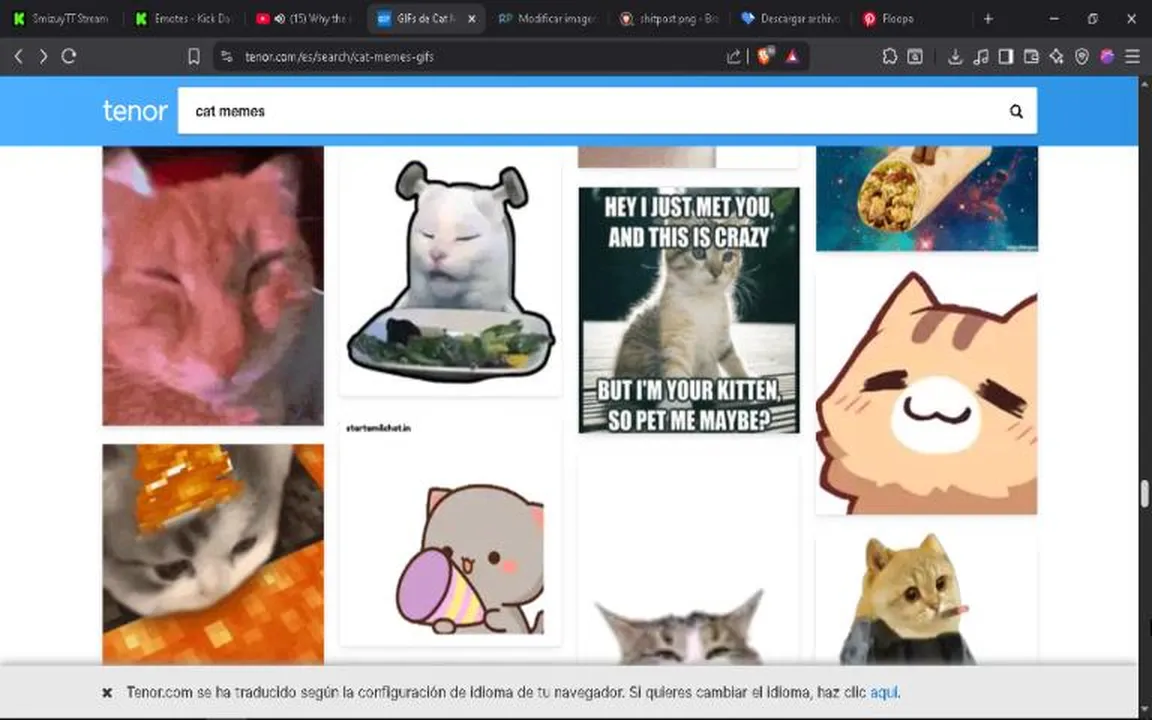The image size is (1152, 720).
Task: Switch to Modificar imagen tab
Action: coord(547,19)
